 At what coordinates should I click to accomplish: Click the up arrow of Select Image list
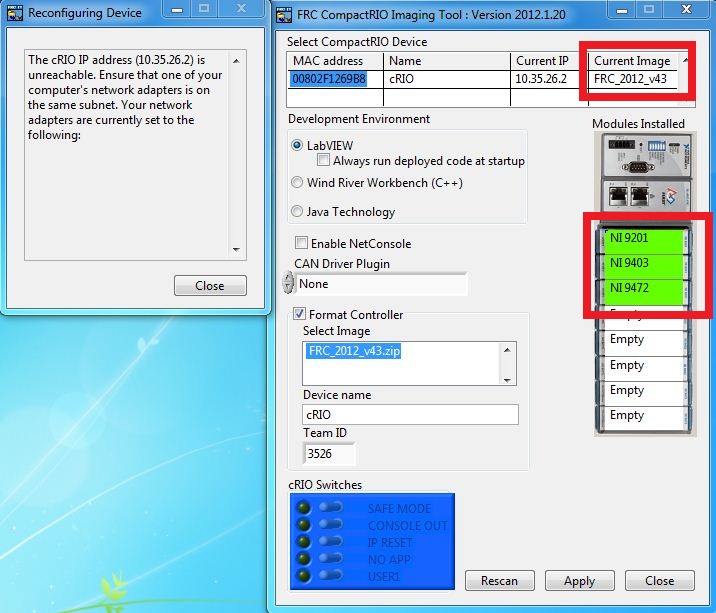point(507,350)
